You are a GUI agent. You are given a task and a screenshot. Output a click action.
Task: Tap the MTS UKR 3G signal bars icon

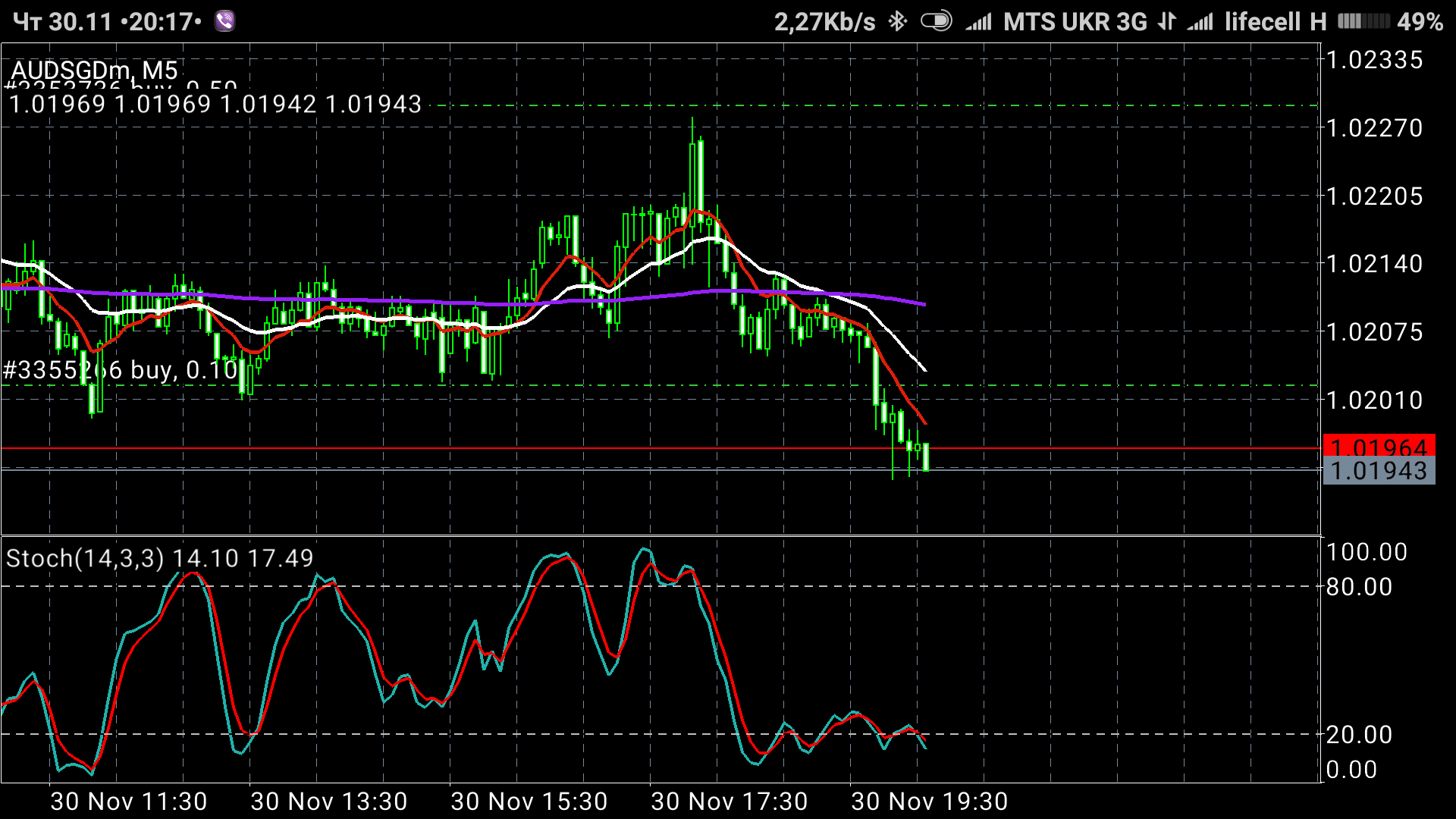[979, 22]
